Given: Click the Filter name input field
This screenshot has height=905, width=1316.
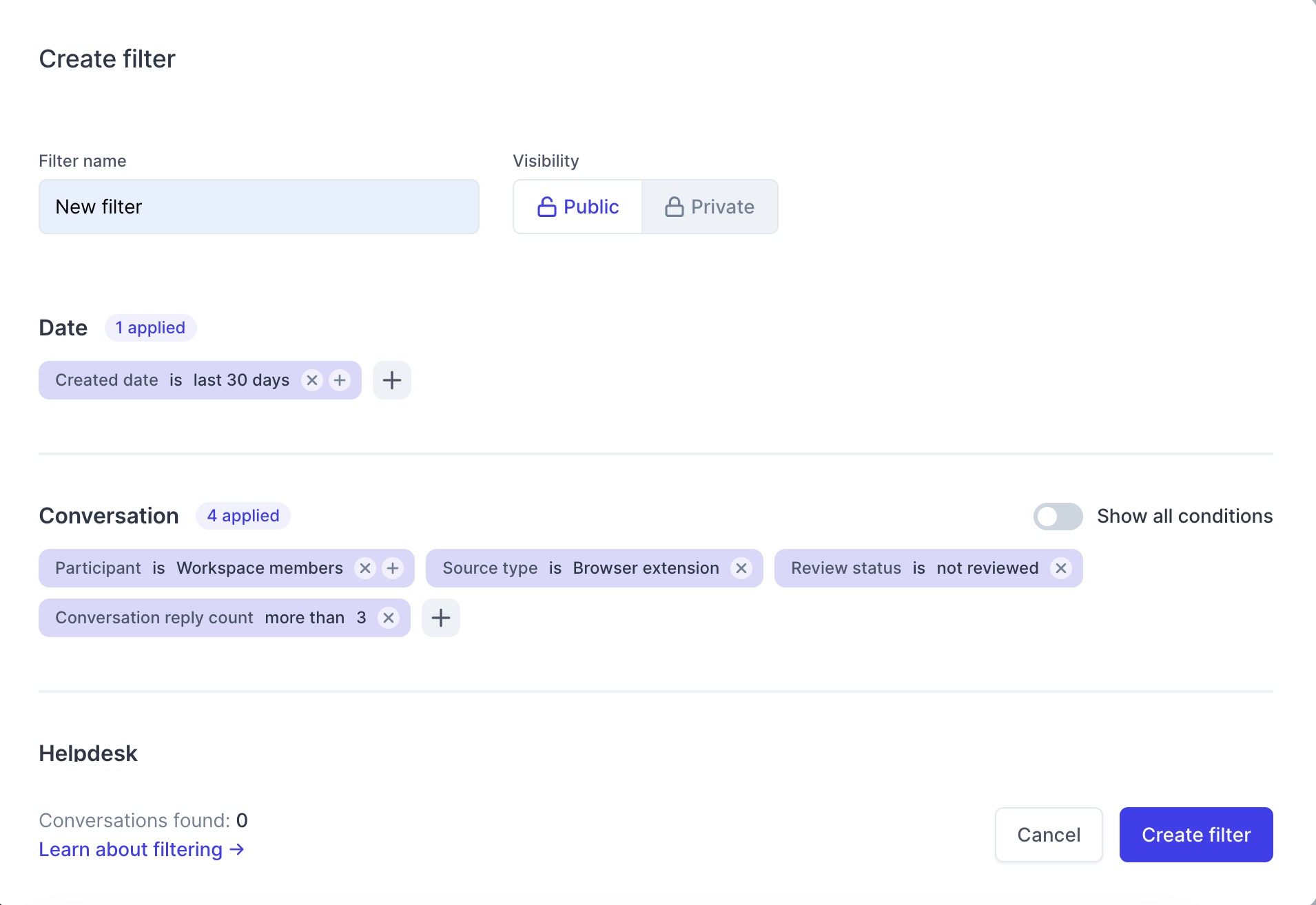Looking at the screenshot, I should click(x=259, y=207).
